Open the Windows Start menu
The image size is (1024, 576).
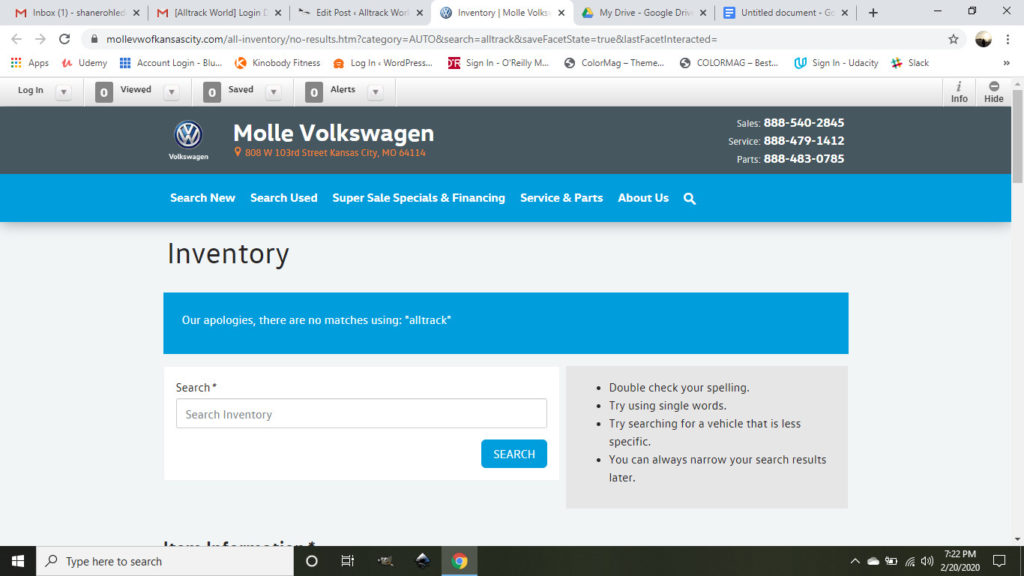18,561
